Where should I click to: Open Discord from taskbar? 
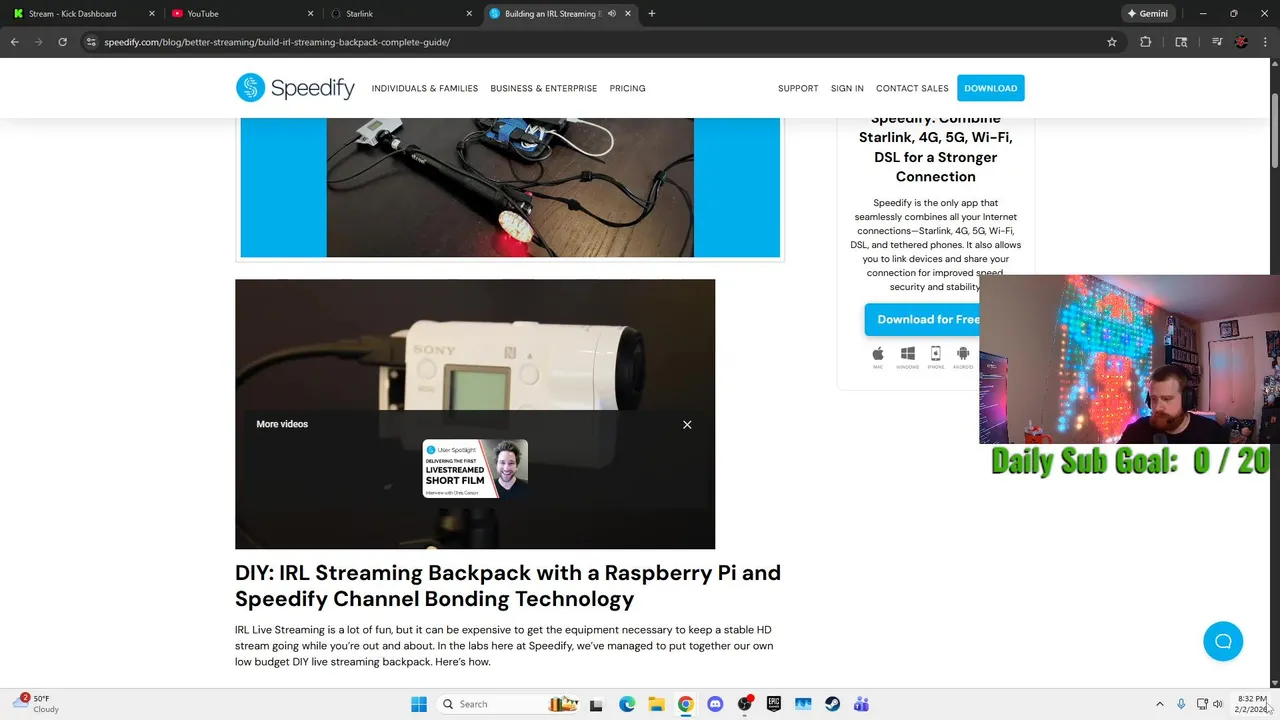(x=715, y=704)
